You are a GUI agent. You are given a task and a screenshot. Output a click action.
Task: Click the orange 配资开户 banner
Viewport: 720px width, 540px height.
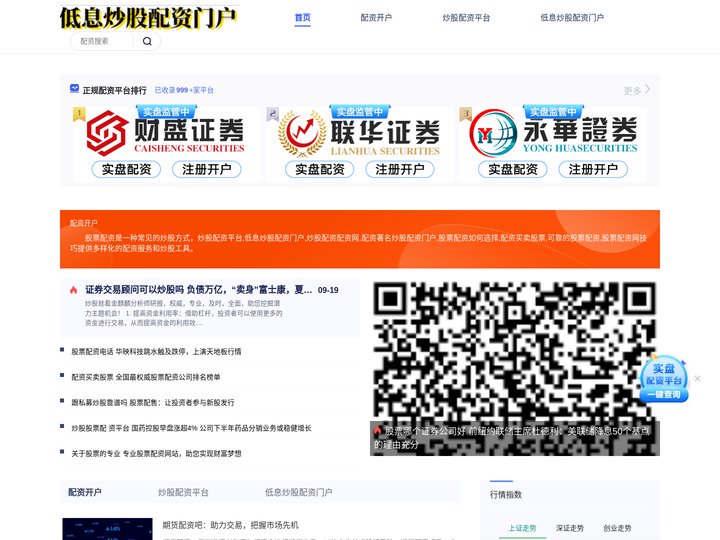[360, 239]
